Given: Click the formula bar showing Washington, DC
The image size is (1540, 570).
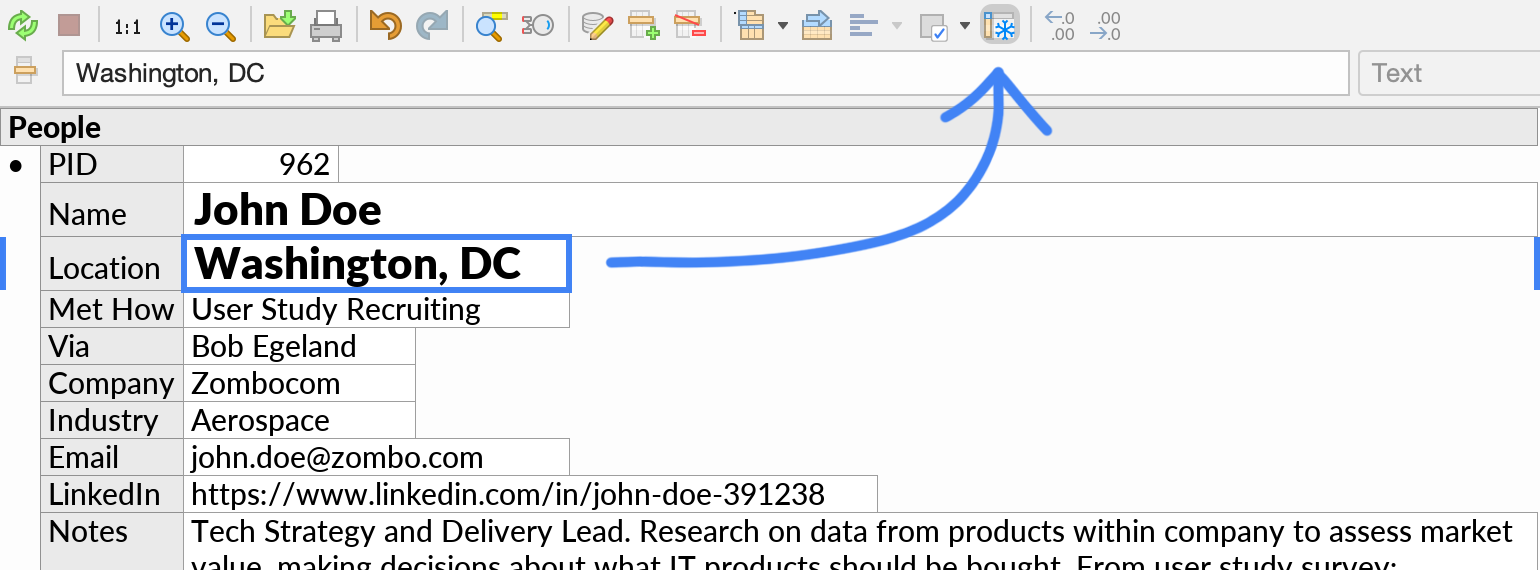Looking at the screenshot, I should click(706, 73).
